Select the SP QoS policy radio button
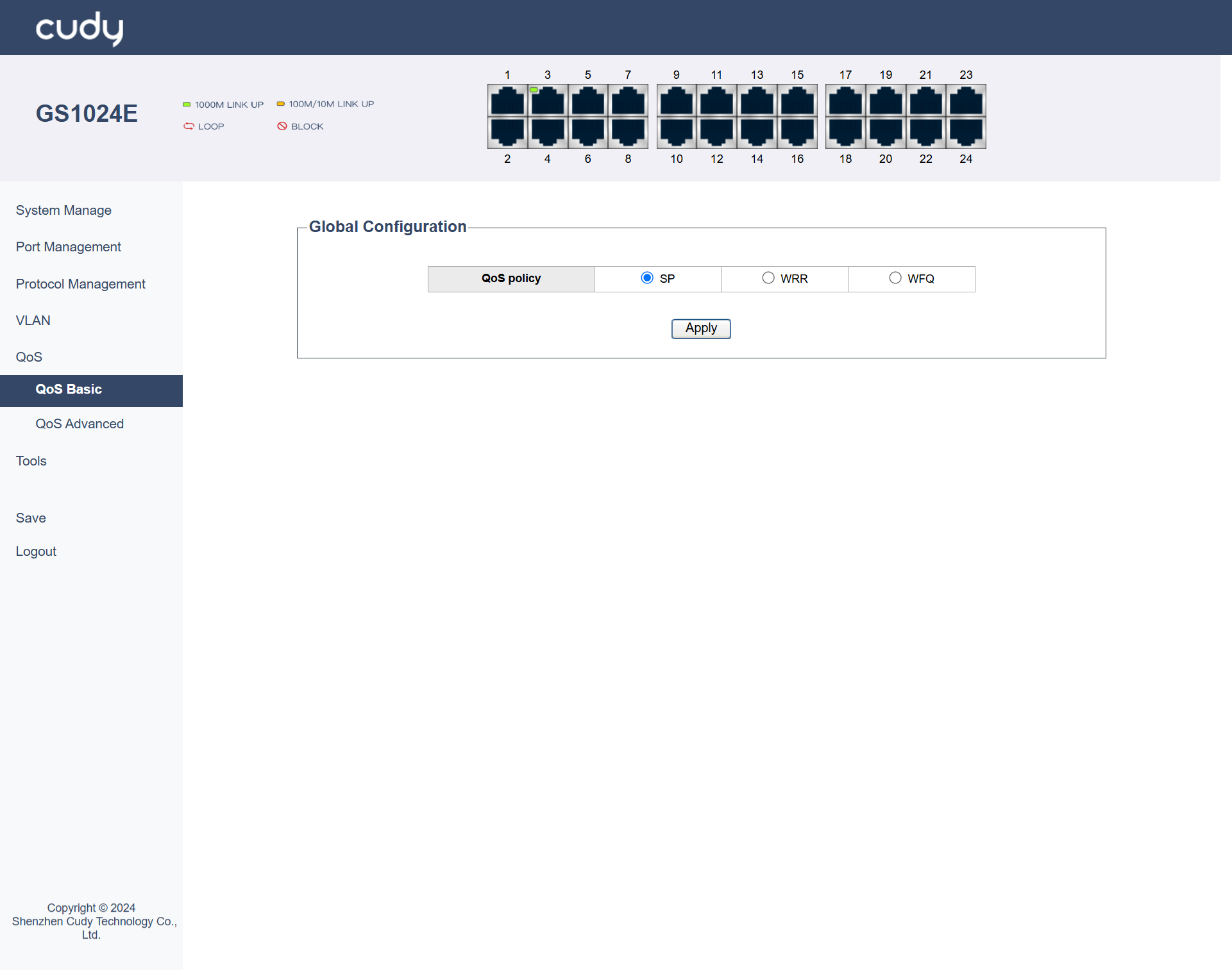Viewport: 1232px width, 972px height. tap(647, 278)
